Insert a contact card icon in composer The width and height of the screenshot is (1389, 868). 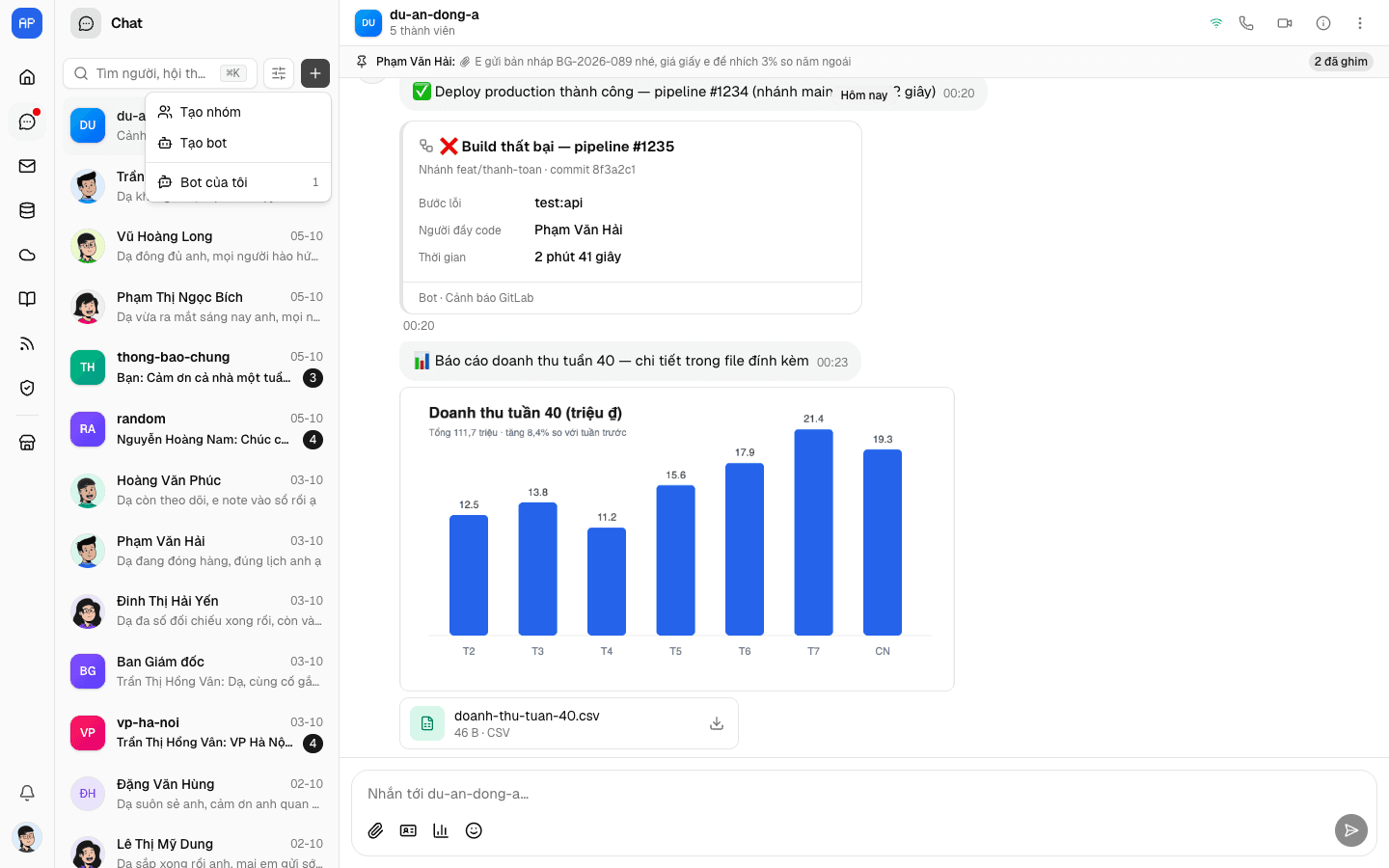pyautogui.click(x=409, y=830)
